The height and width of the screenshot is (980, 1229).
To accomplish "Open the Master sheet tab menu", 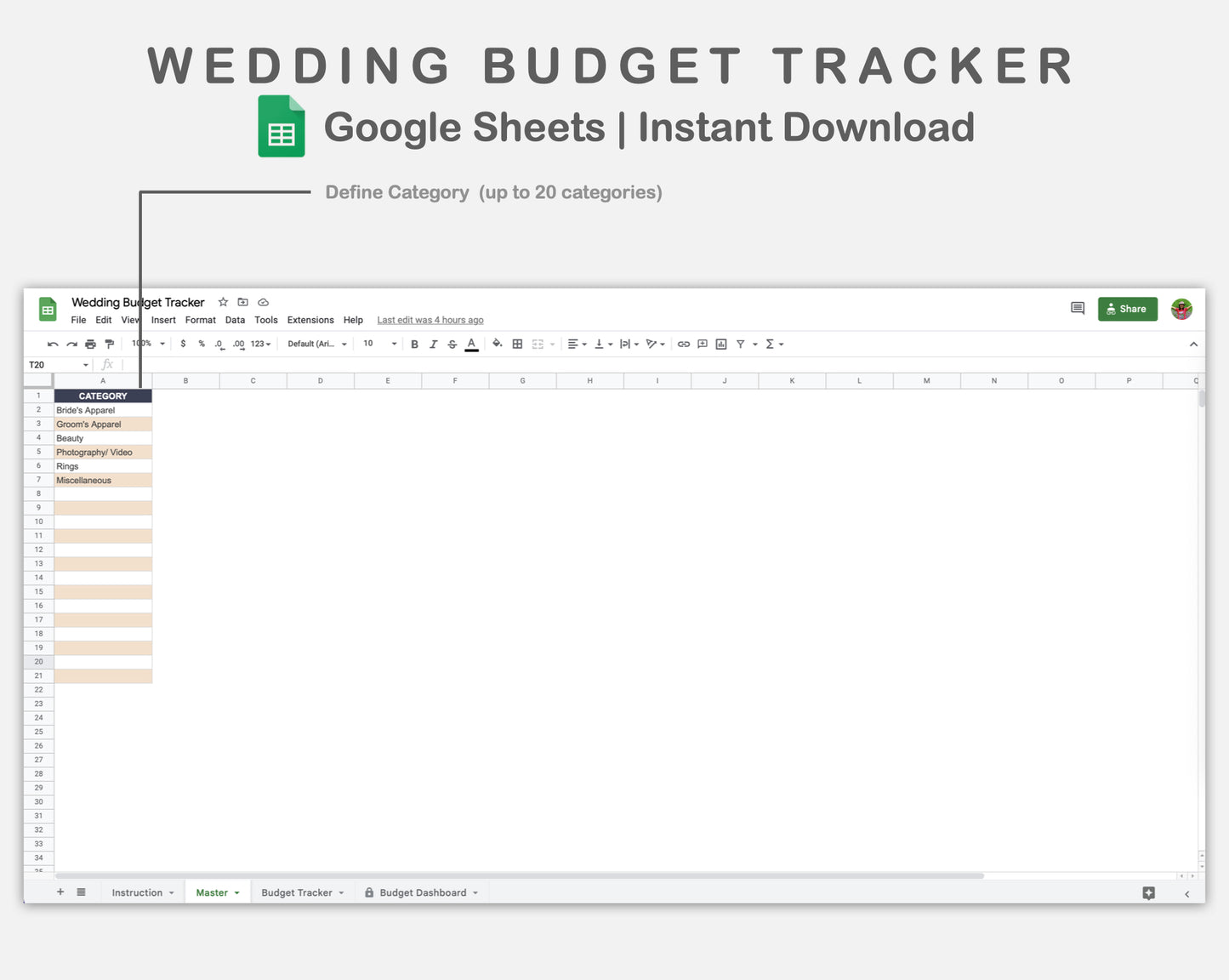I will click(236, 892).
